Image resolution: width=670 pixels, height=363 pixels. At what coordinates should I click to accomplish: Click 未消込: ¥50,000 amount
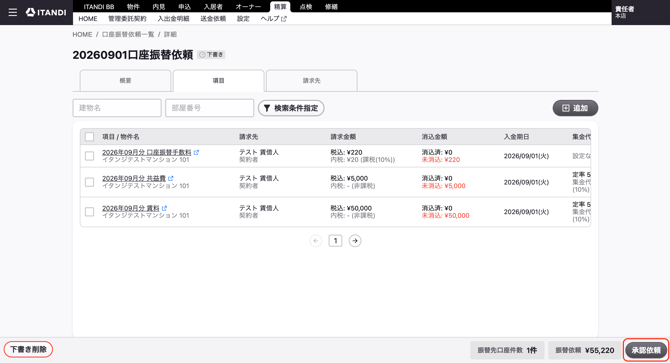click(445, 216)
